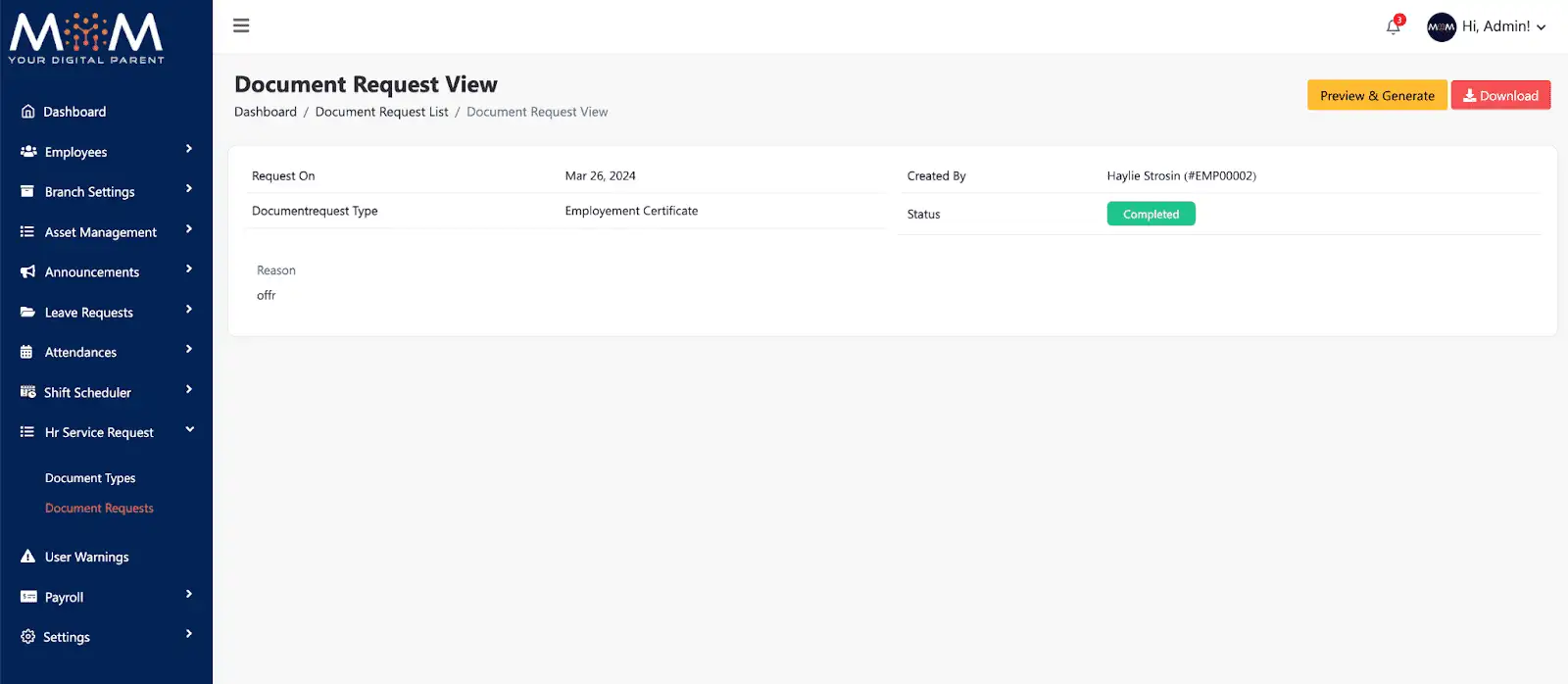Open the notification bell
Screen dimensions: 1568x684
tap(1393, 26)
